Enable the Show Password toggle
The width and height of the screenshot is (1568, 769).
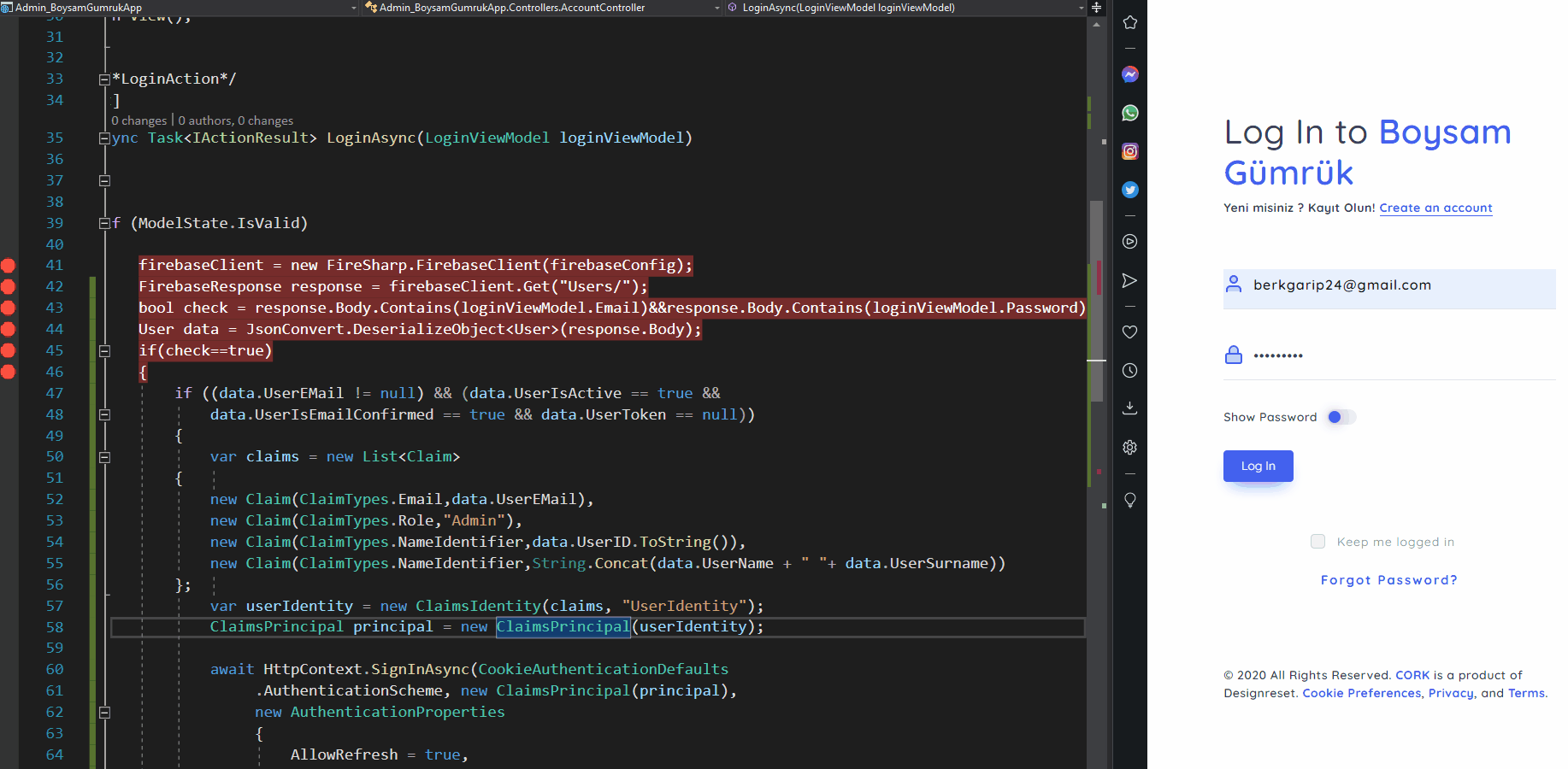[1340, 417]
